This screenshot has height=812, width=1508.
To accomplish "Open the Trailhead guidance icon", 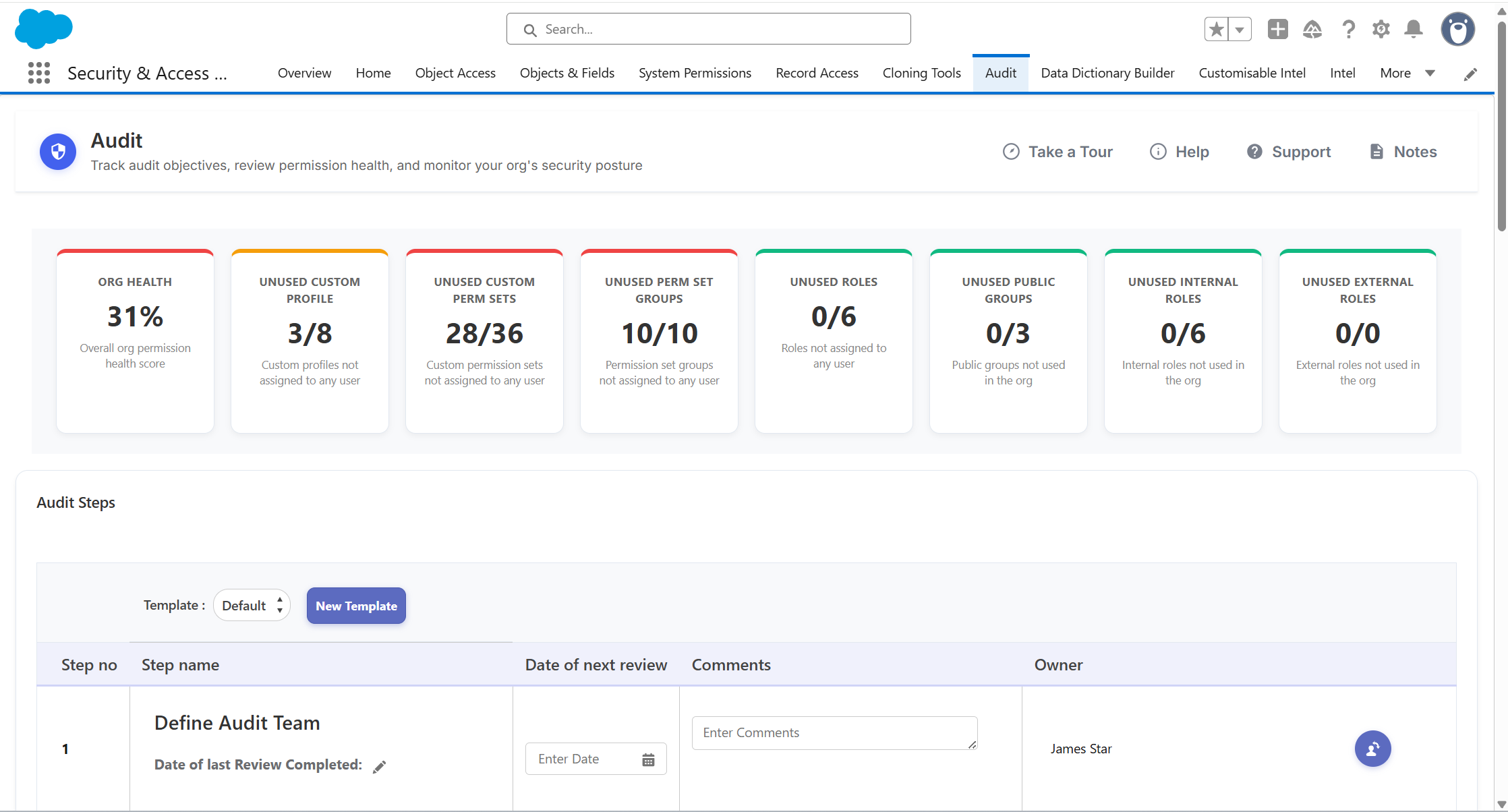I will point(1312,29).
